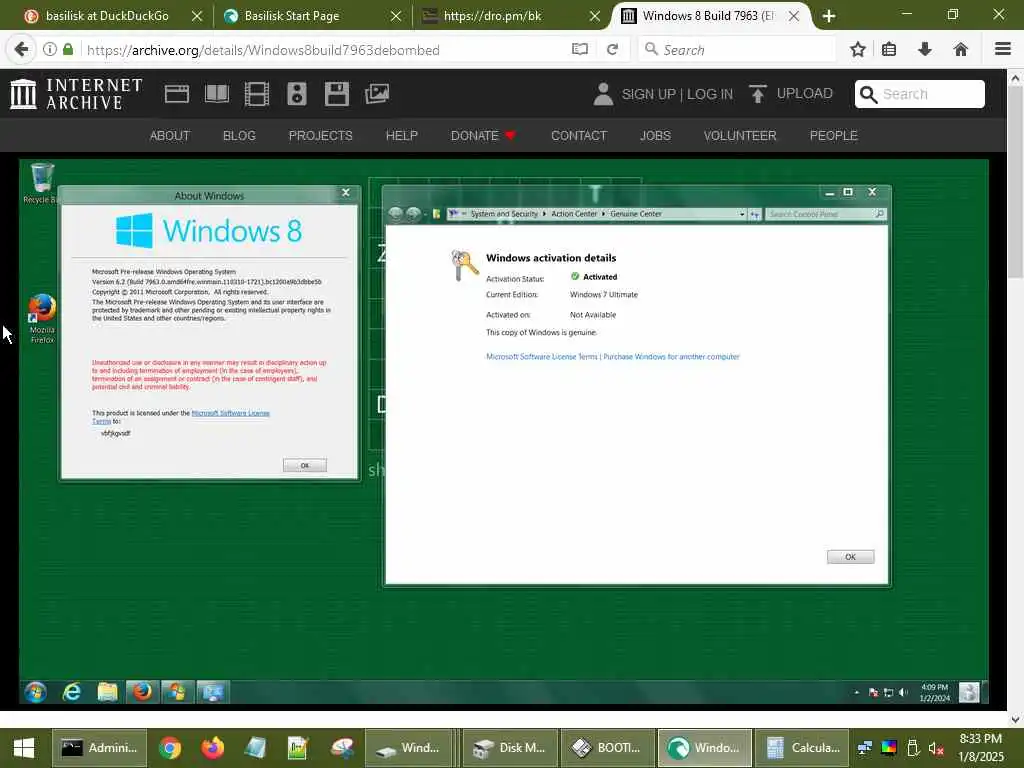This screenshot has width=1024, height=768.
Task: Open the HELP menu item
Action: pos(402,136)
